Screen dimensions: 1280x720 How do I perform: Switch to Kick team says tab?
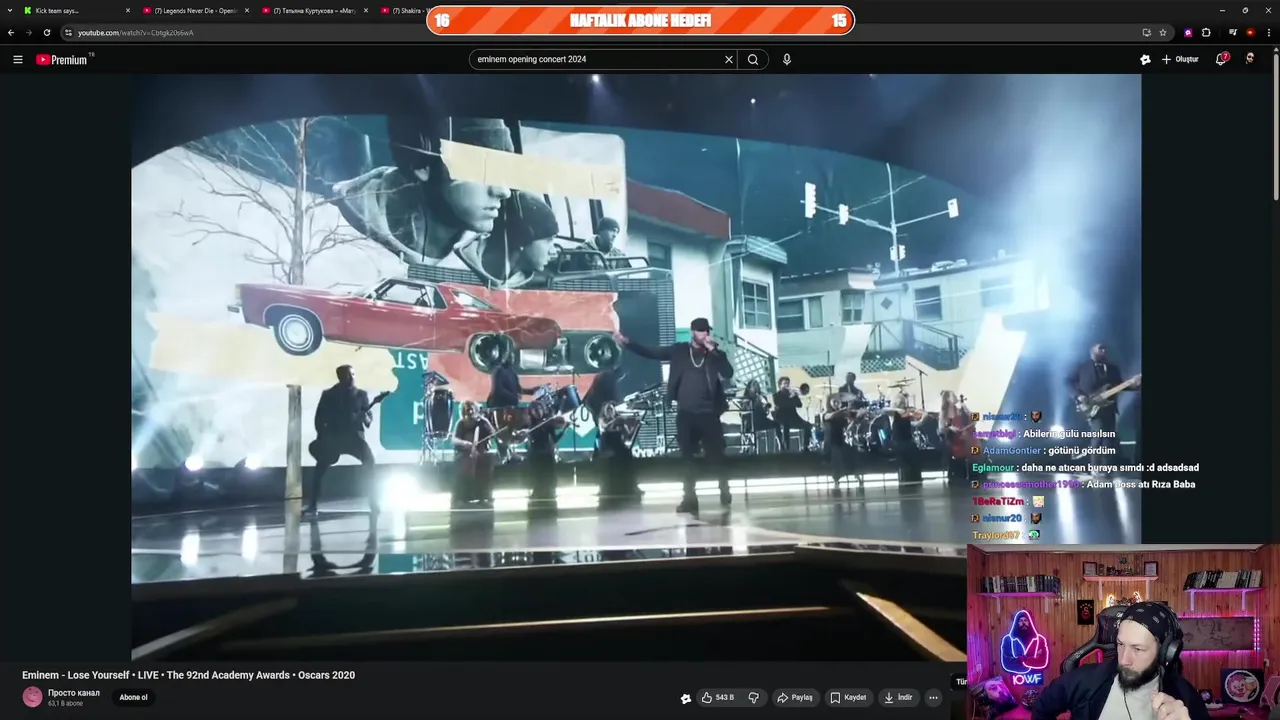[x=70, y=10]
